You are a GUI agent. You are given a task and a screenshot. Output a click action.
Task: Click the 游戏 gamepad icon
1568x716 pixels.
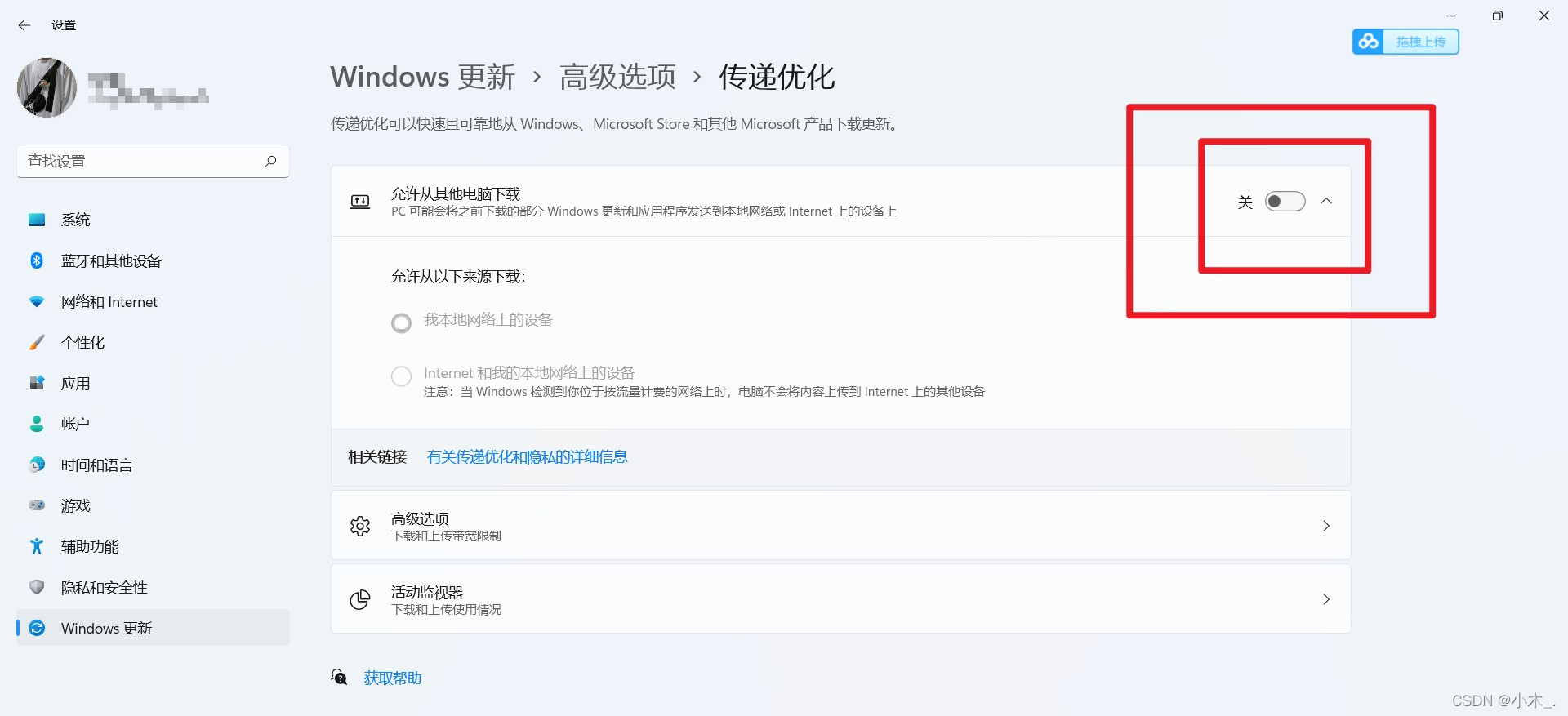click(x=37, y=505)
